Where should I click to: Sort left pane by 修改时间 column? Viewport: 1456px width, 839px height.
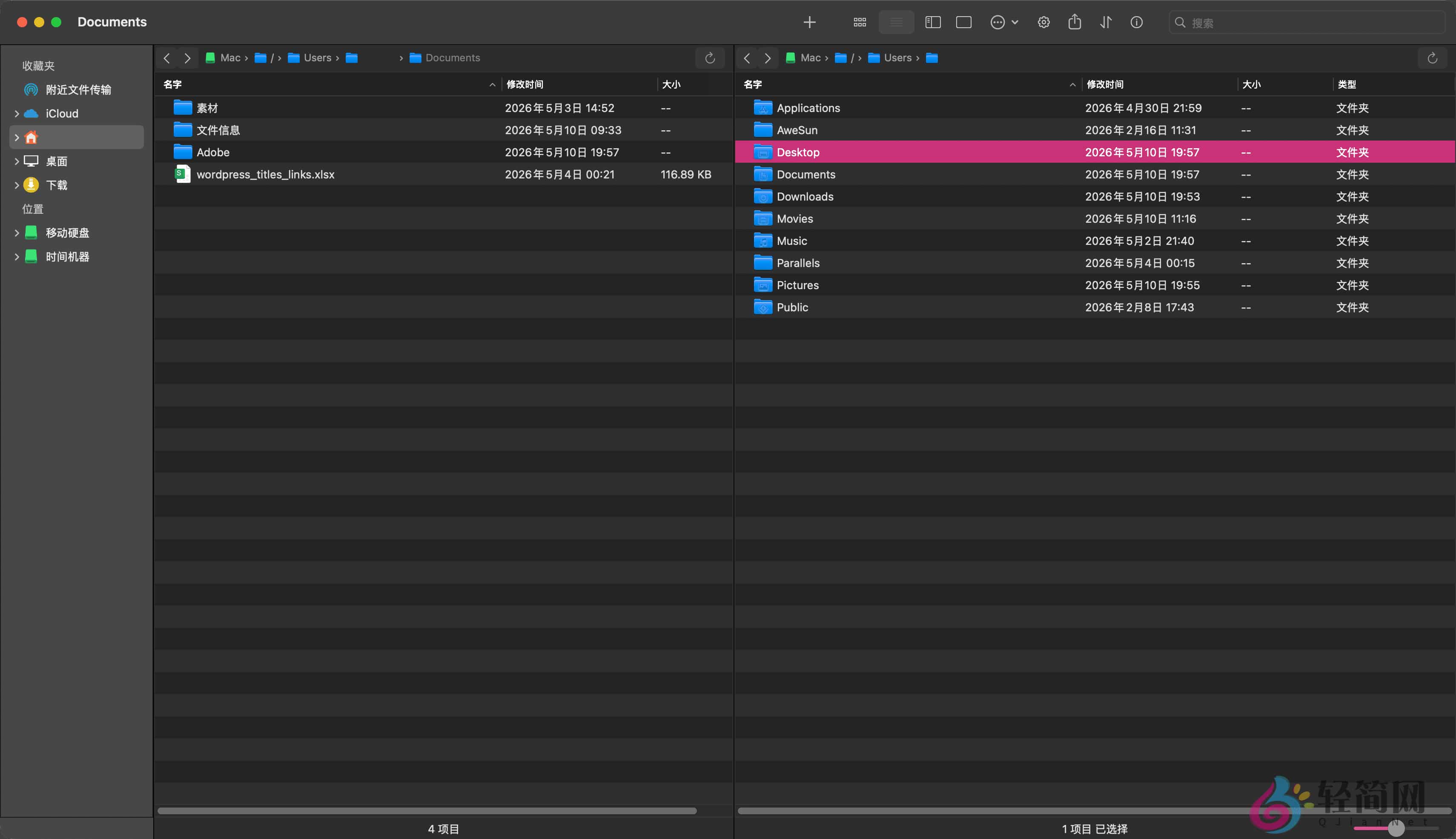pyautogui.click(x=579, y=84)
